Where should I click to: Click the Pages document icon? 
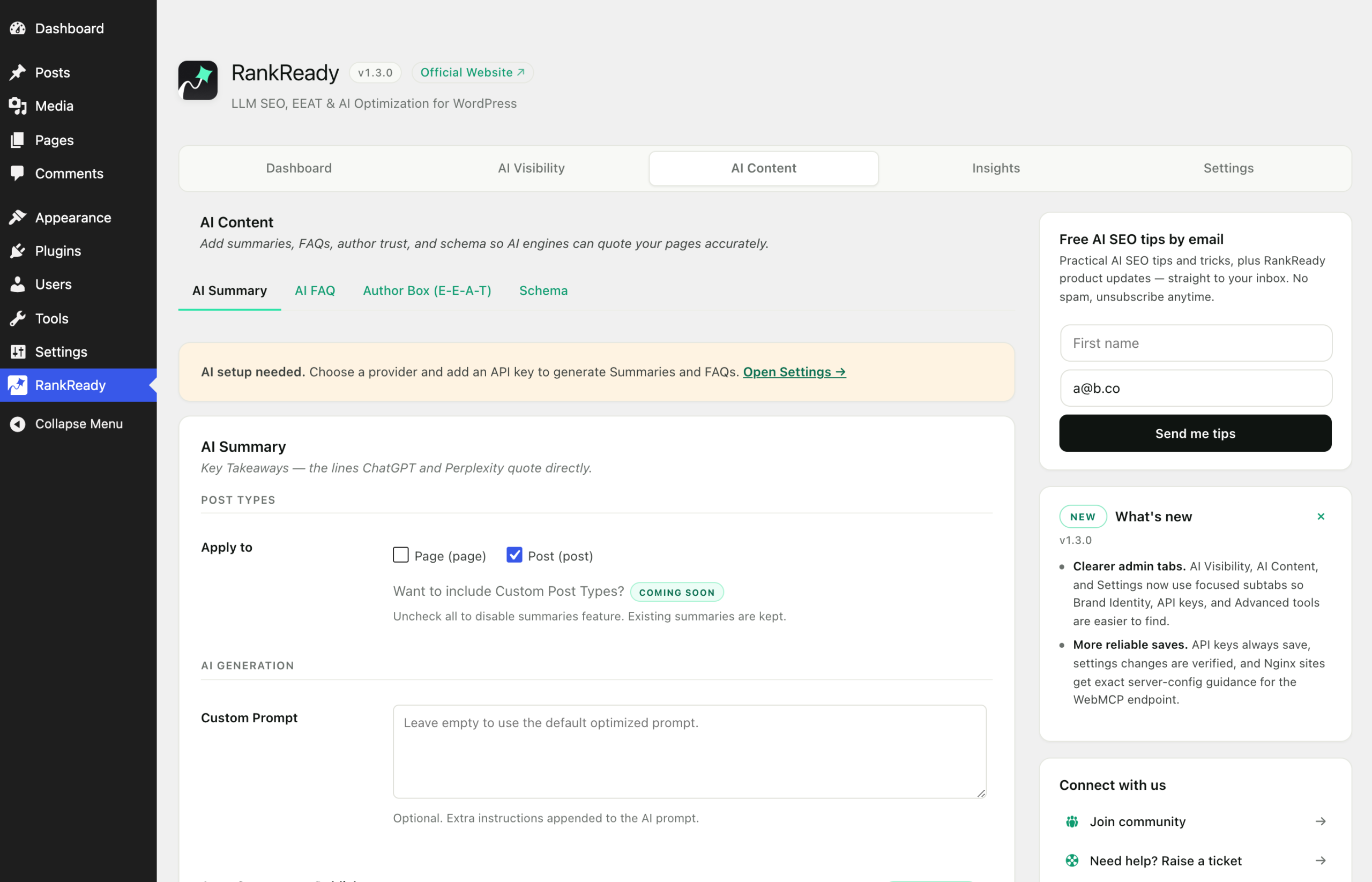18,140
